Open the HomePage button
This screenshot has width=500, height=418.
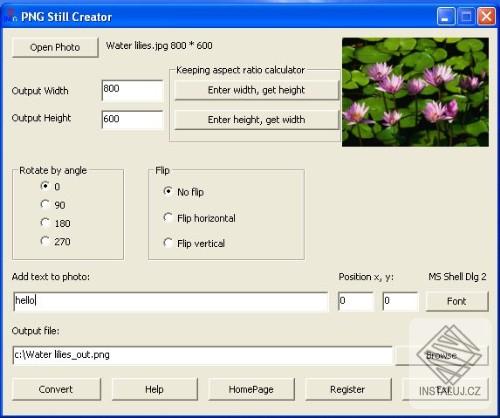pos(251,389)
